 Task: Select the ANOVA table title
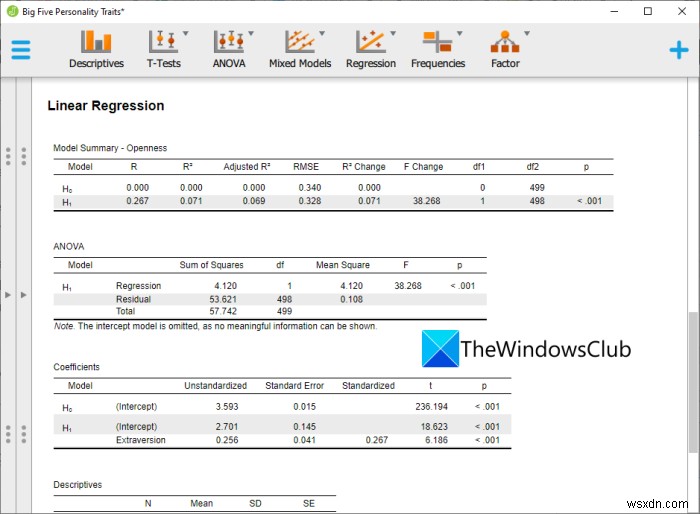tap(69, 247)
